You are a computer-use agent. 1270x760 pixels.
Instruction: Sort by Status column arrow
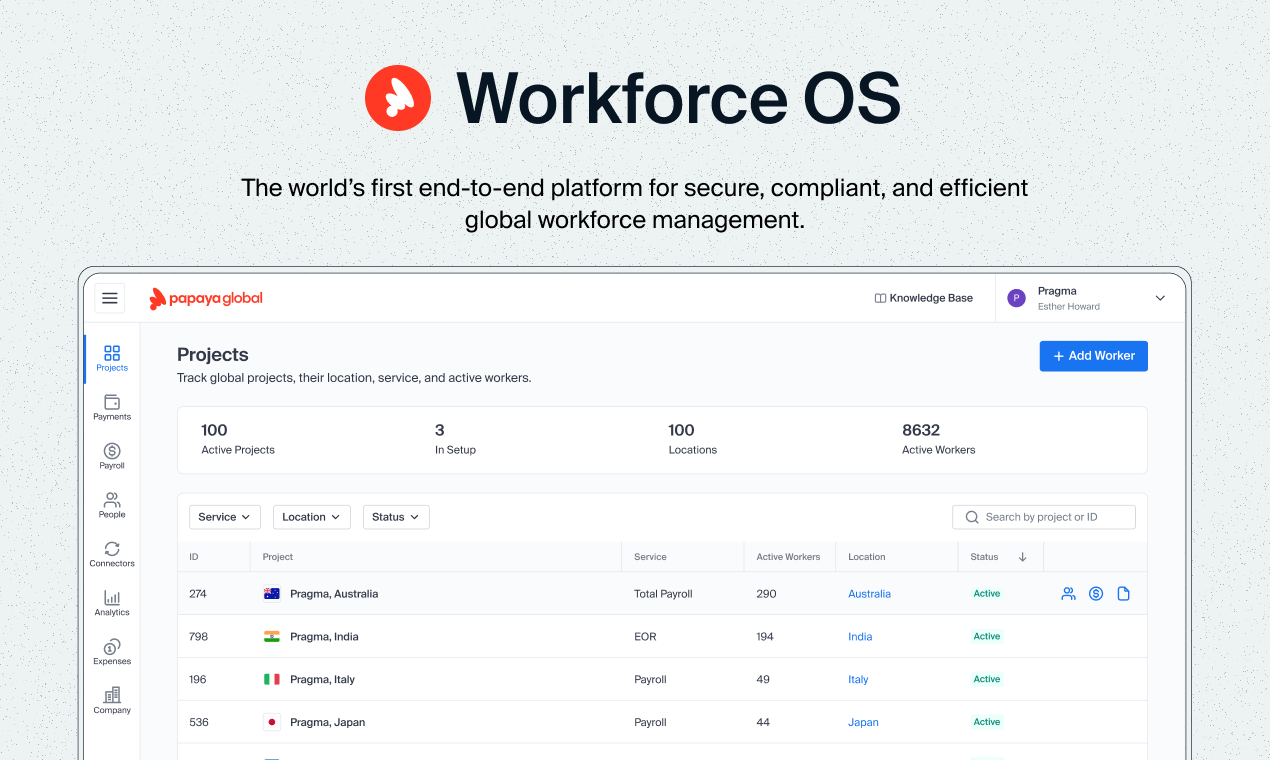point(1022,557)
